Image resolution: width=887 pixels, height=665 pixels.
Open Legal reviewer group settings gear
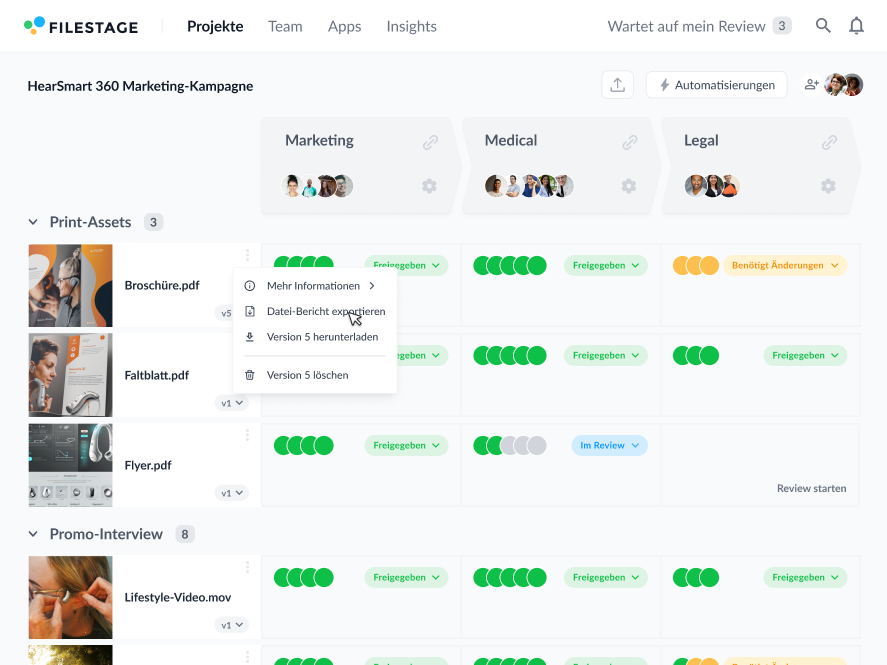click(828, 186)
